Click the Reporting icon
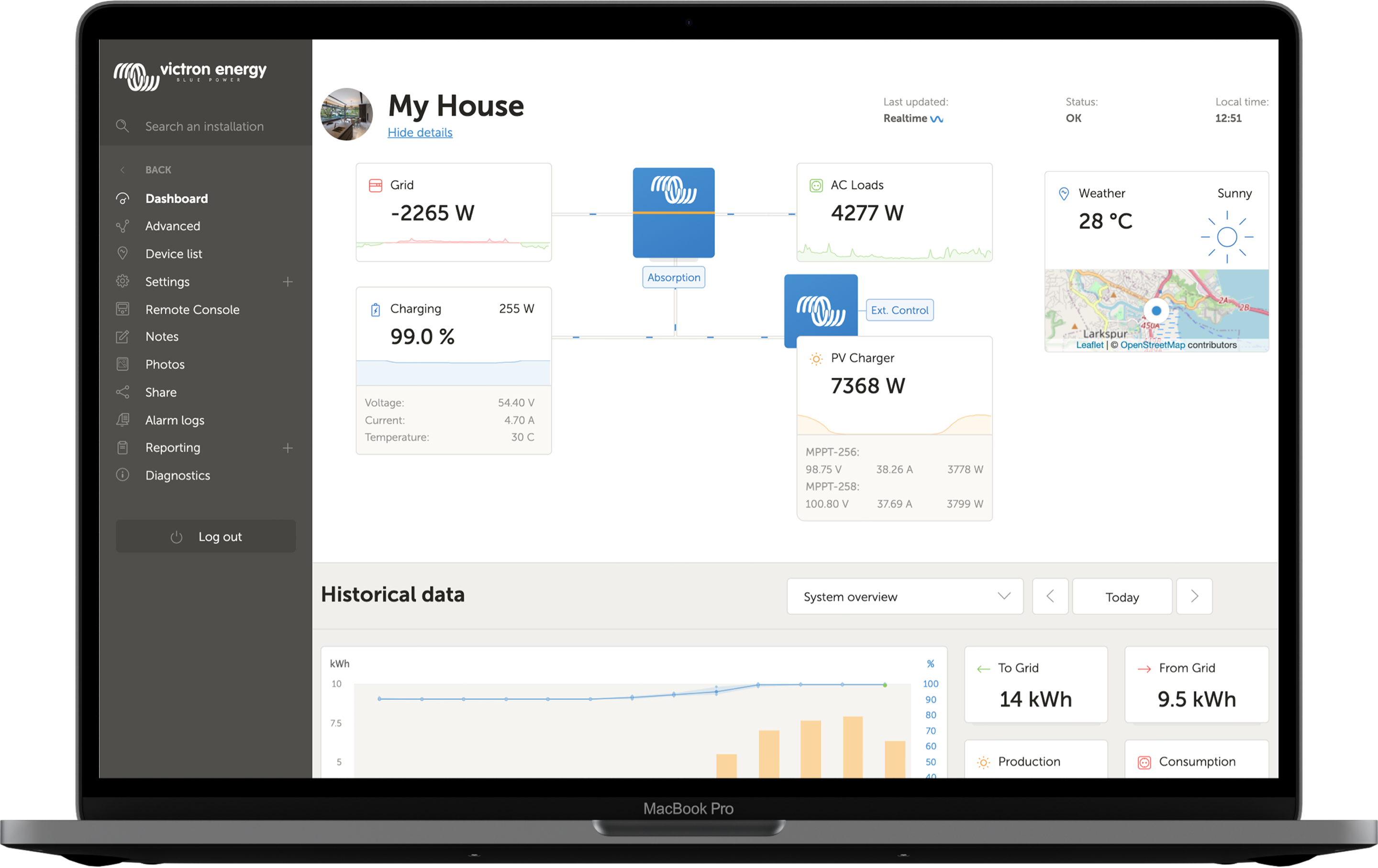The height and width of the screenshot is (868, 1378). pyautogui.click(x=122, y=447)
